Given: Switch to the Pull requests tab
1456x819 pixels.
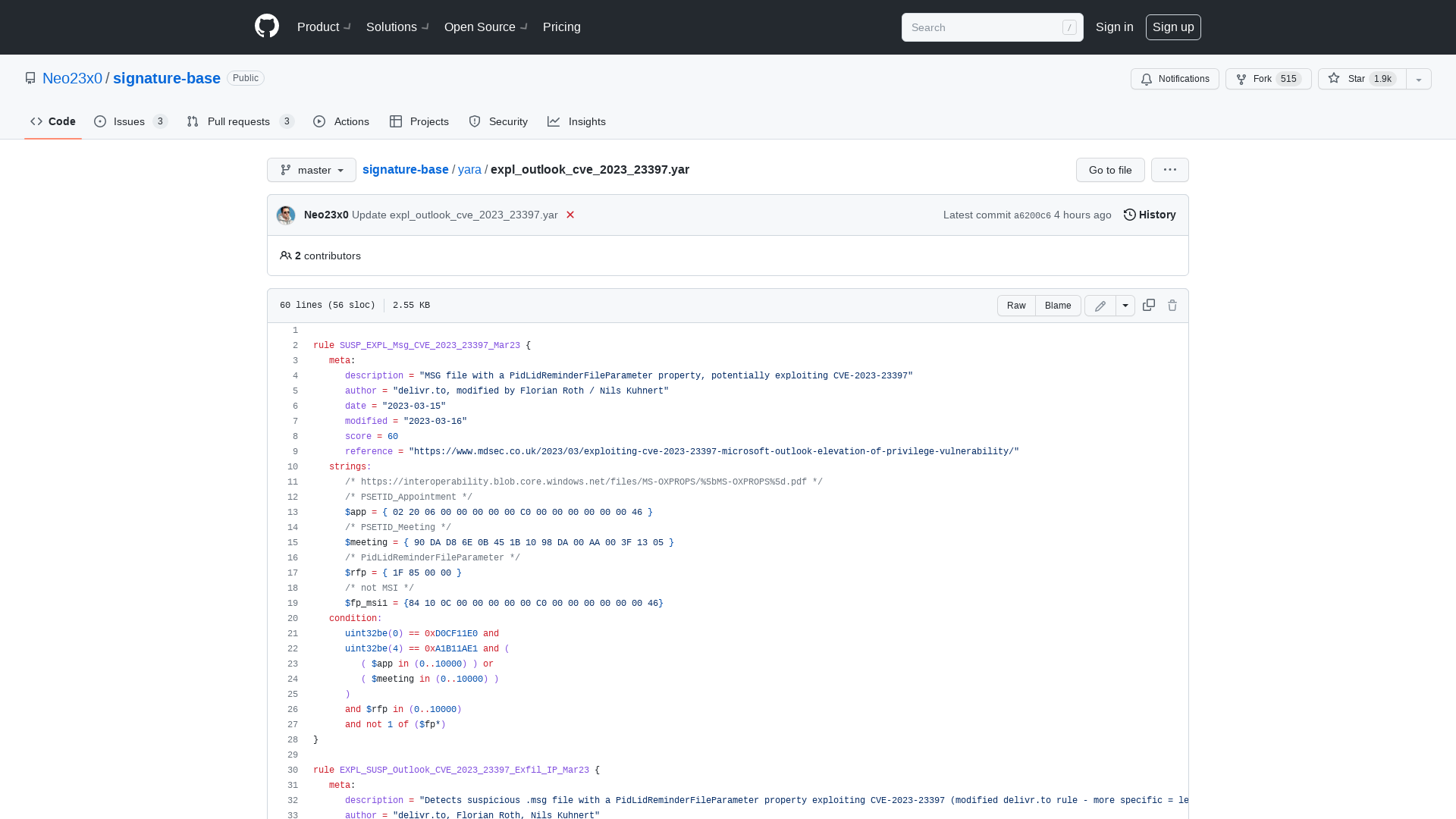Looking at the screenshot, I should [240, 121].
